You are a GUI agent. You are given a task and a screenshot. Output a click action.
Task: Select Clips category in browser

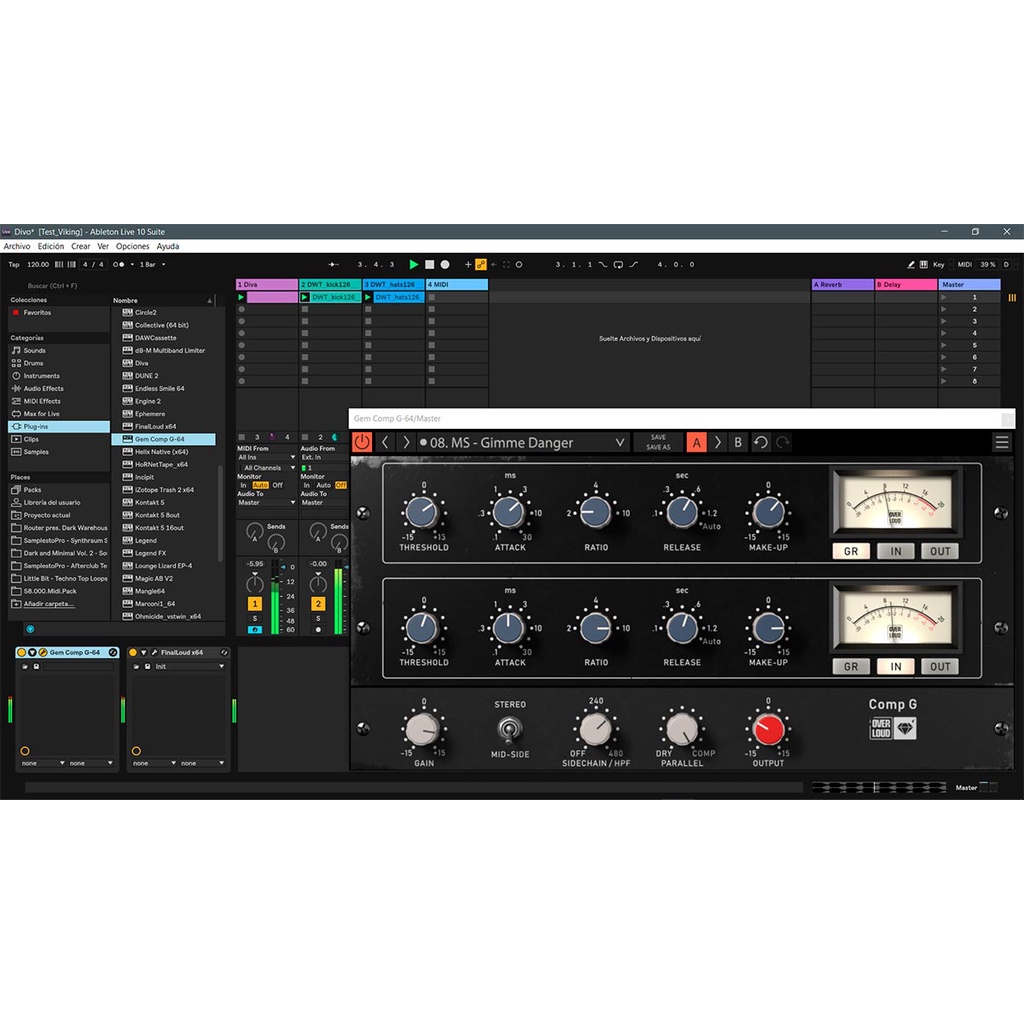point(59,440)
